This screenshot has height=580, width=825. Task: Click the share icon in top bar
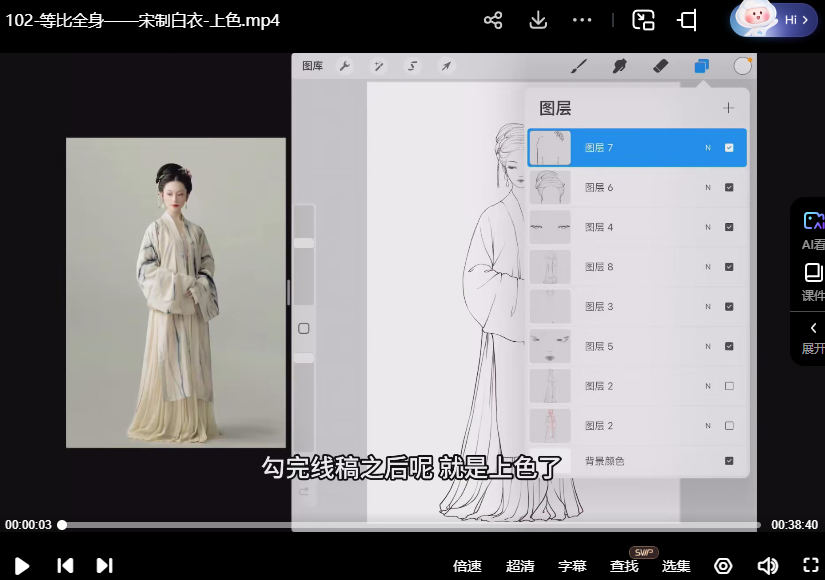tap(492, 20)
